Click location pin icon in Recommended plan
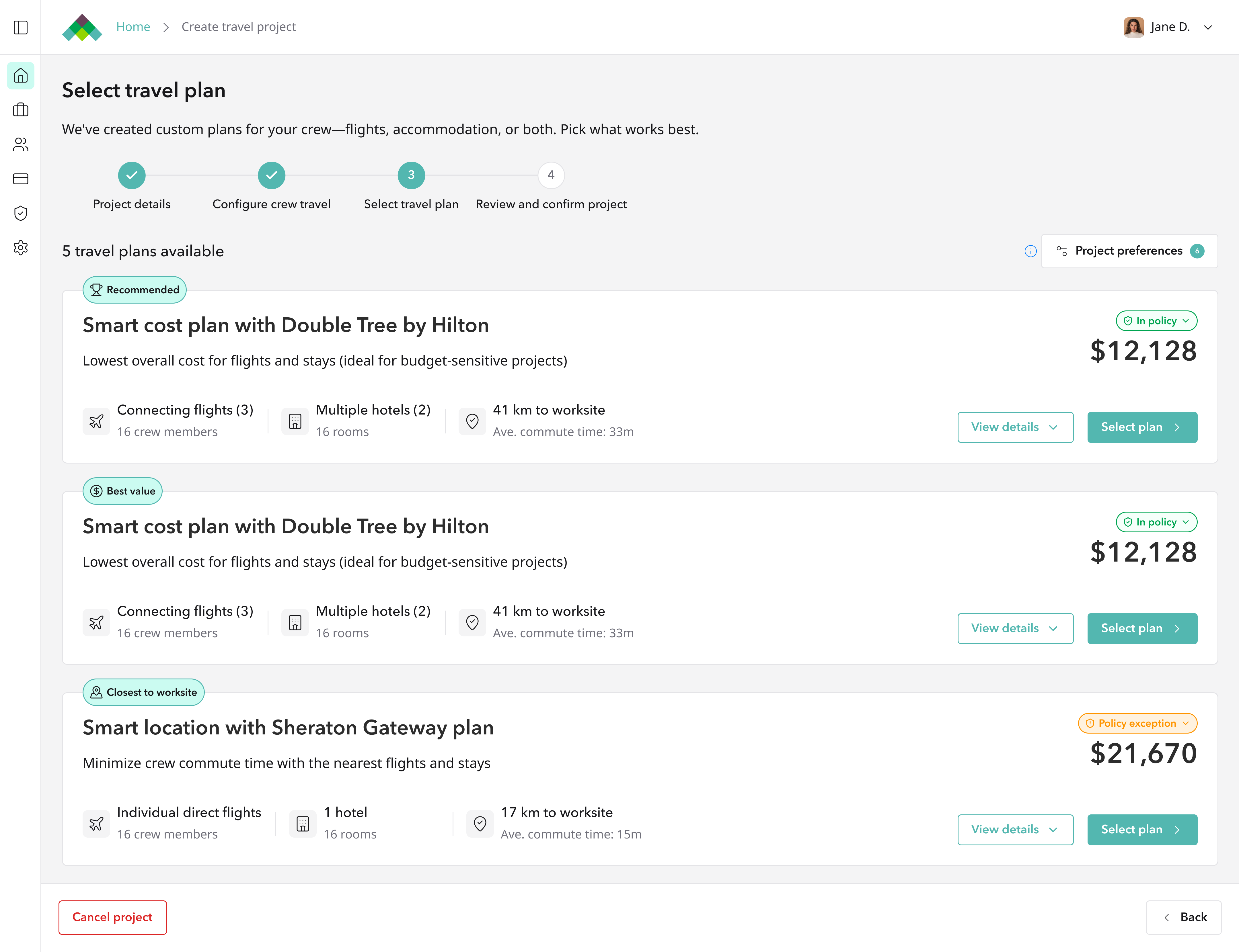The height and width of the screenshot is (952, 1239). (472, 421)
